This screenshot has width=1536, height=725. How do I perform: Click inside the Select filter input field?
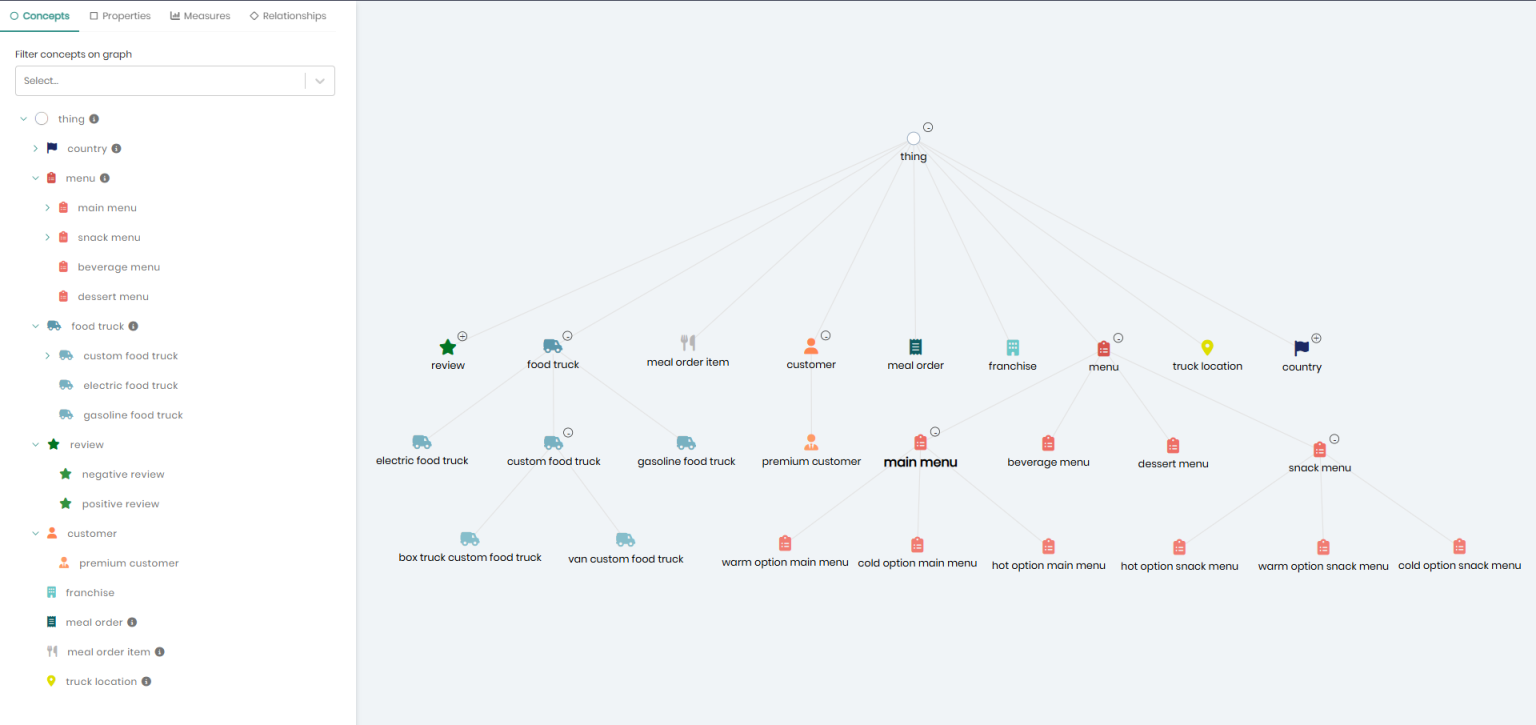click(160, 80)
